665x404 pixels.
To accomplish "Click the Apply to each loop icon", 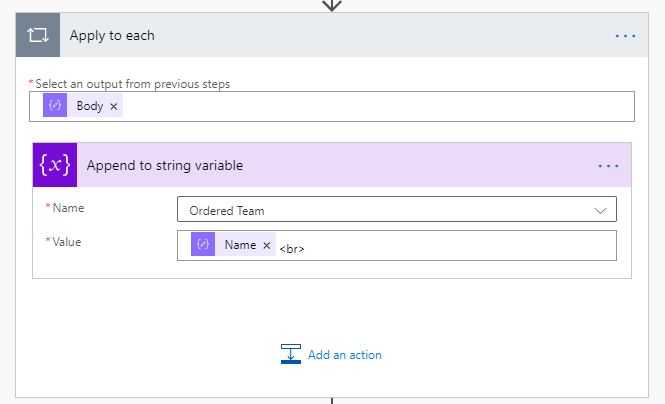I will click(x=39, y=35).
